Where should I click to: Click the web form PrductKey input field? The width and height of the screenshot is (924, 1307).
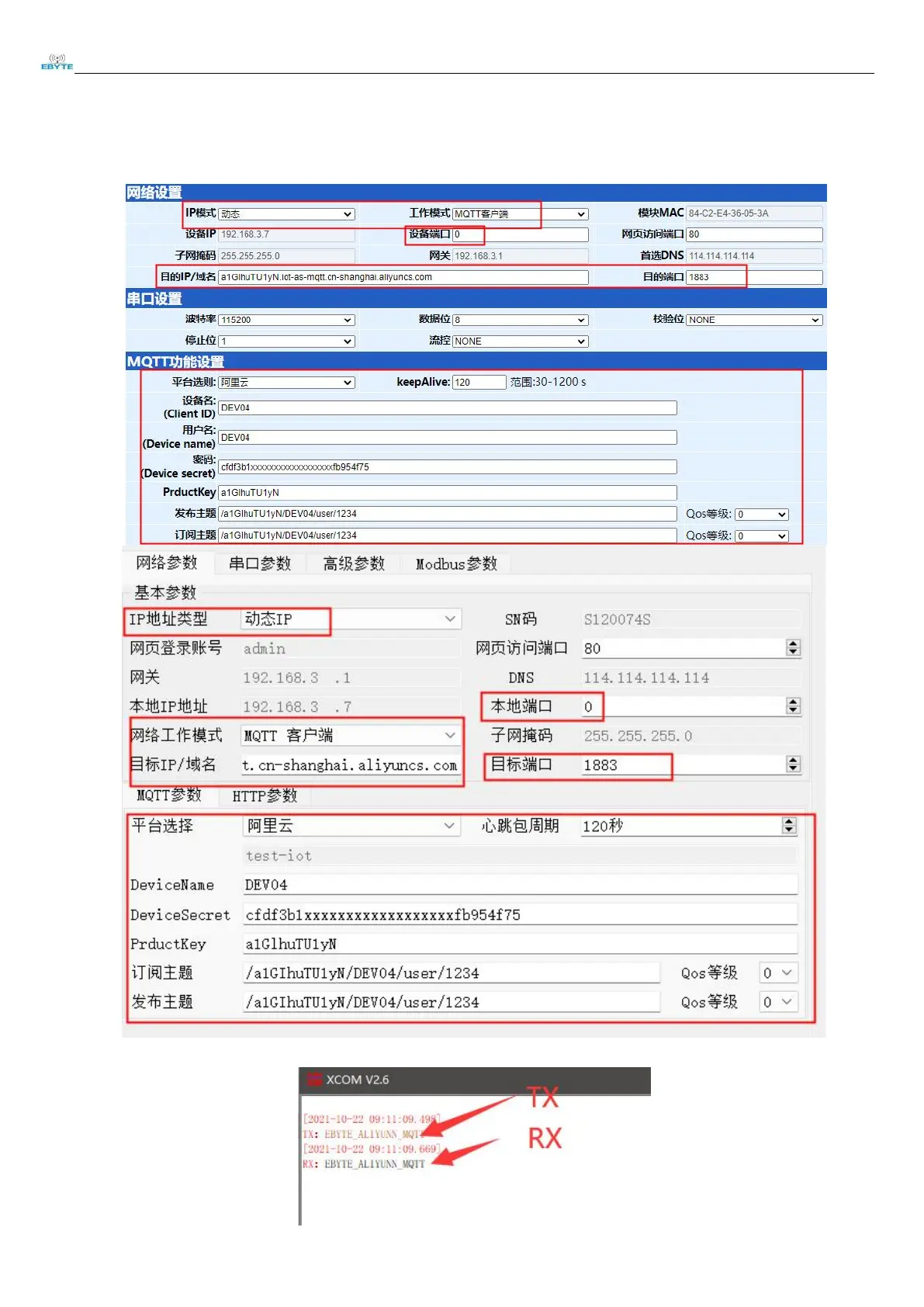448,493
